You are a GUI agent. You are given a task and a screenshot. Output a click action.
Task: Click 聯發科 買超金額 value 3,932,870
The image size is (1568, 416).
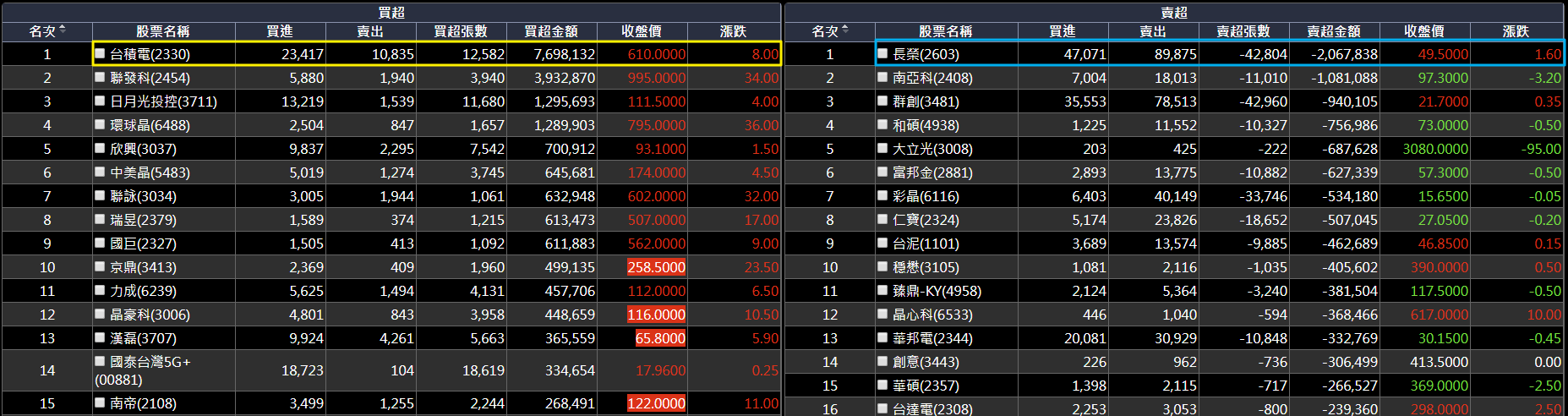(565, 78)
